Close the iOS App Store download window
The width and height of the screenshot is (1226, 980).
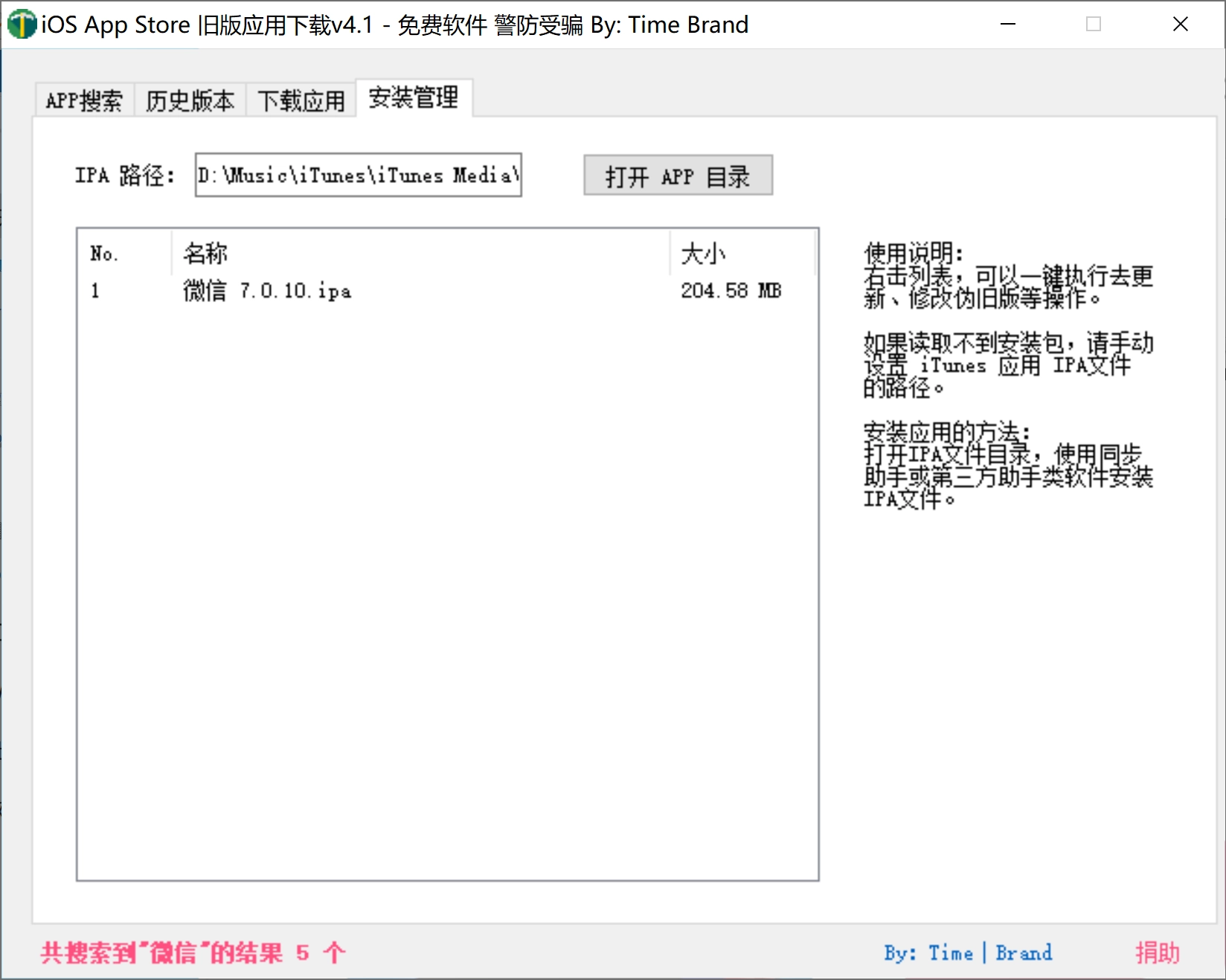click(1181, 25)
